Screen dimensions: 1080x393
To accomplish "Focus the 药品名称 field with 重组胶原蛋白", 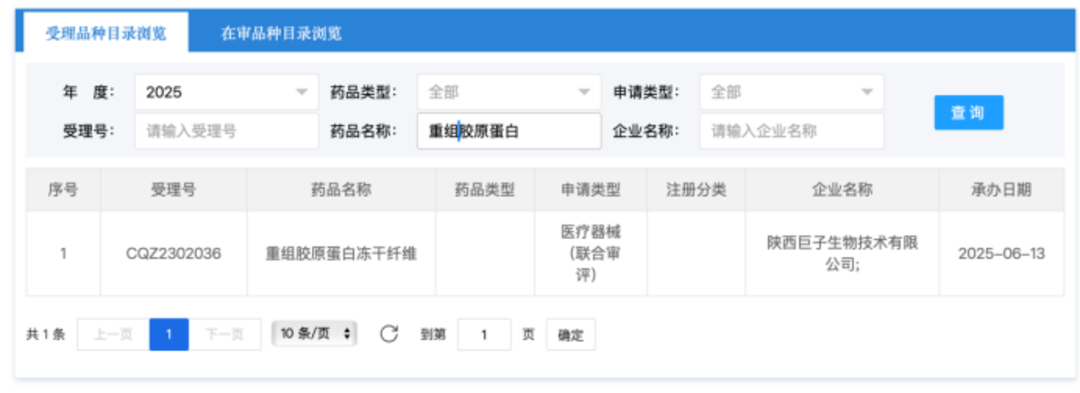I will coord(509,131).
